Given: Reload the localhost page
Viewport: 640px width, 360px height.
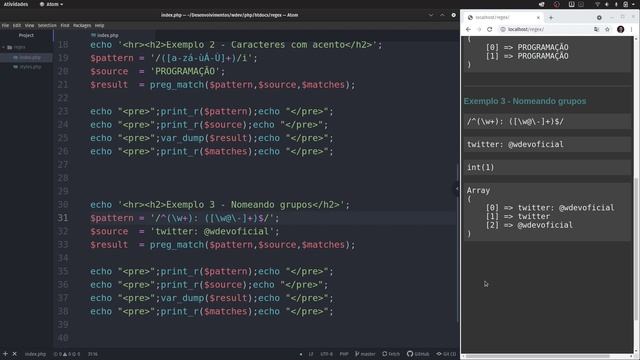Looking at the screenshot, I should 489,29.
